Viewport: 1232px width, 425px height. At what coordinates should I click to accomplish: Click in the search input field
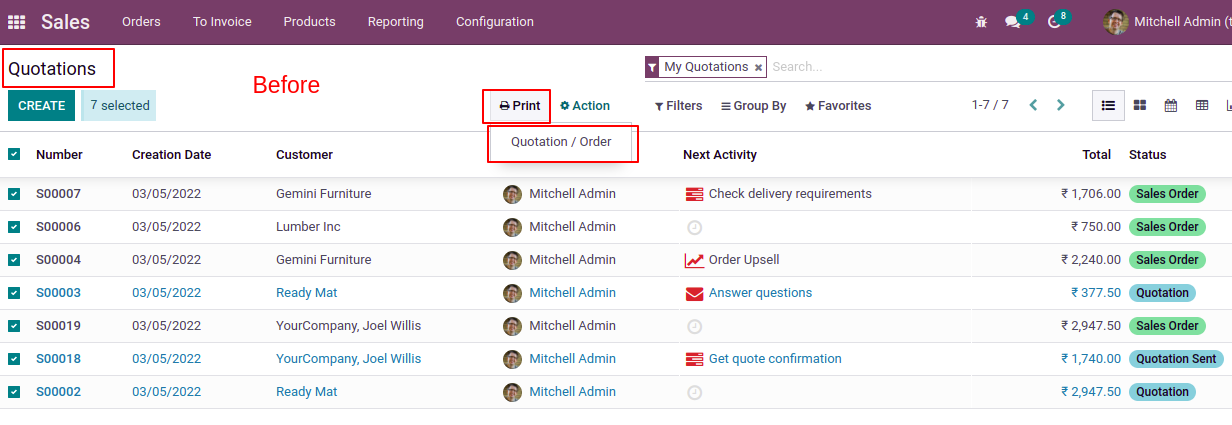pos(900,67)
